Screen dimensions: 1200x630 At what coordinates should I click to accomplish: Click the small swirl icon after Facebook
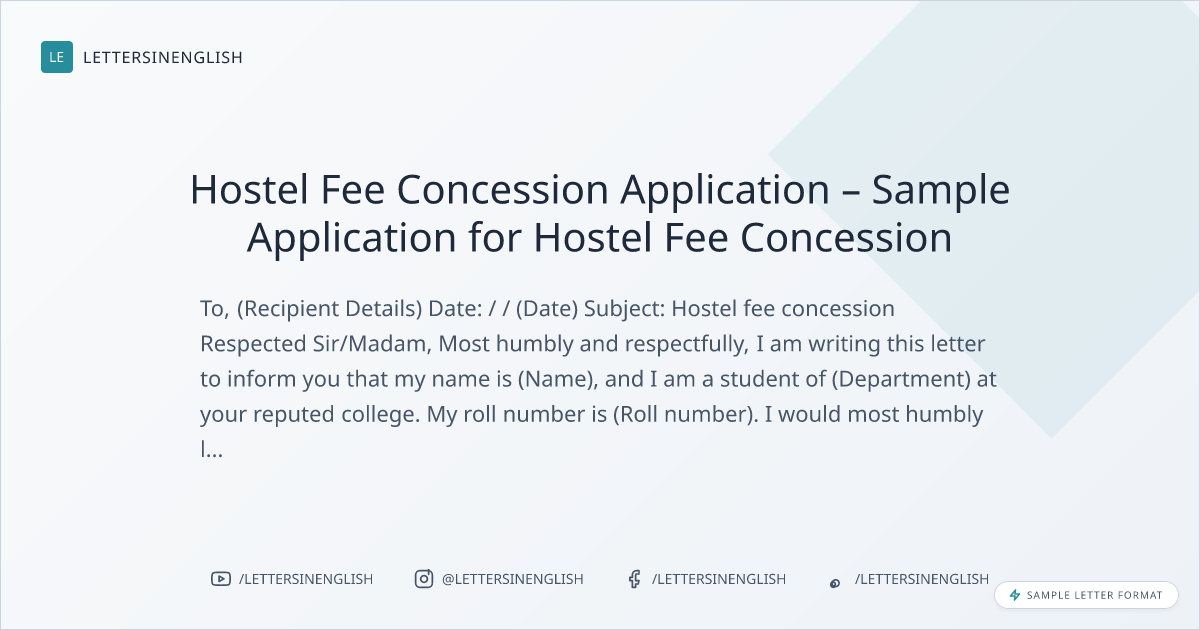coord(835,582)
